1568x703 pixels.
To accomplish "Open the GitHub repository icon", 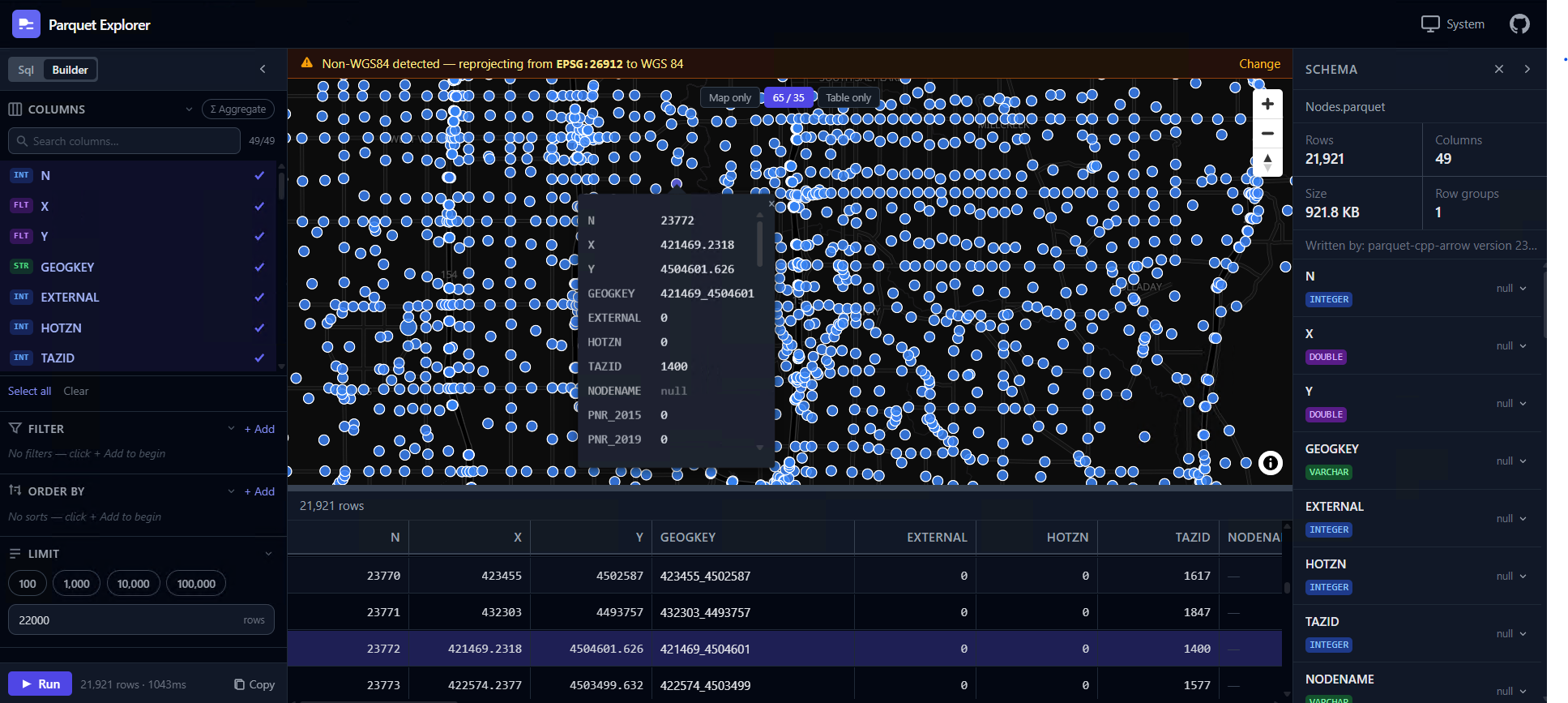I will (x=1519, y=24).
